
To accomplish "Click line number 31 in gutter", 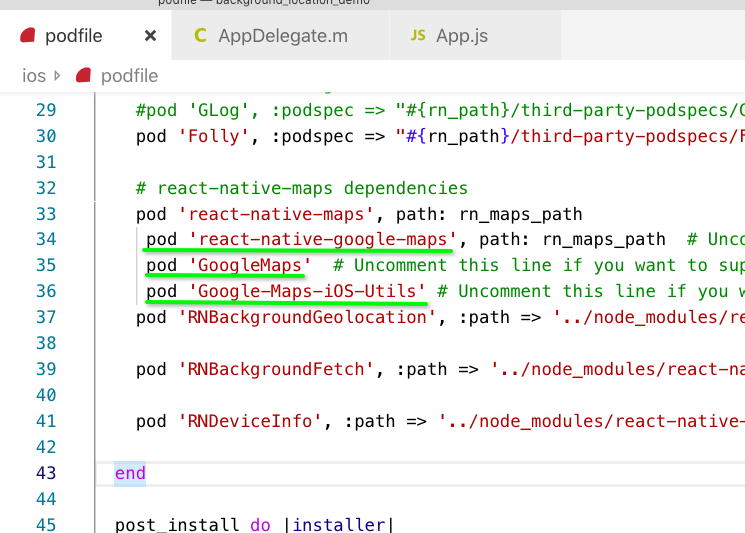I will 46,162.
